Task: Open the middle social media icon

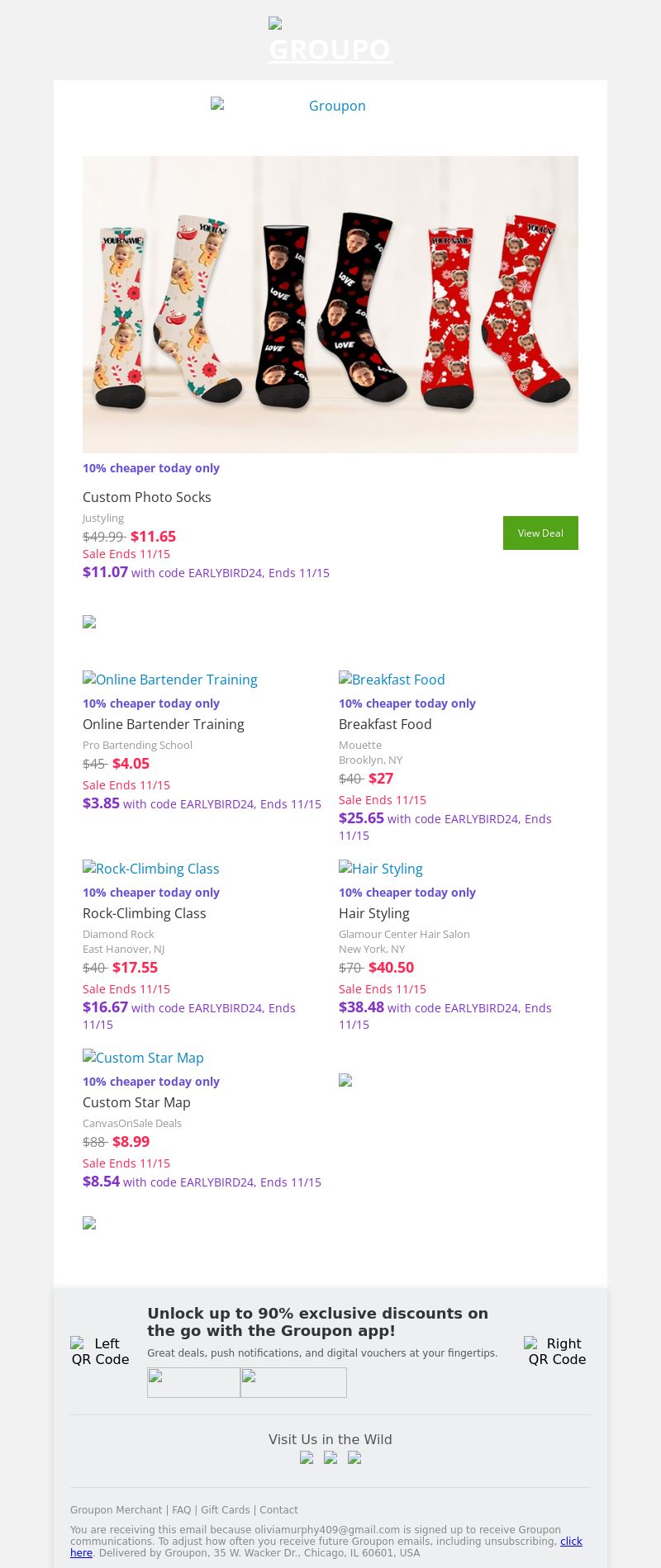Action: [330, 1457]
